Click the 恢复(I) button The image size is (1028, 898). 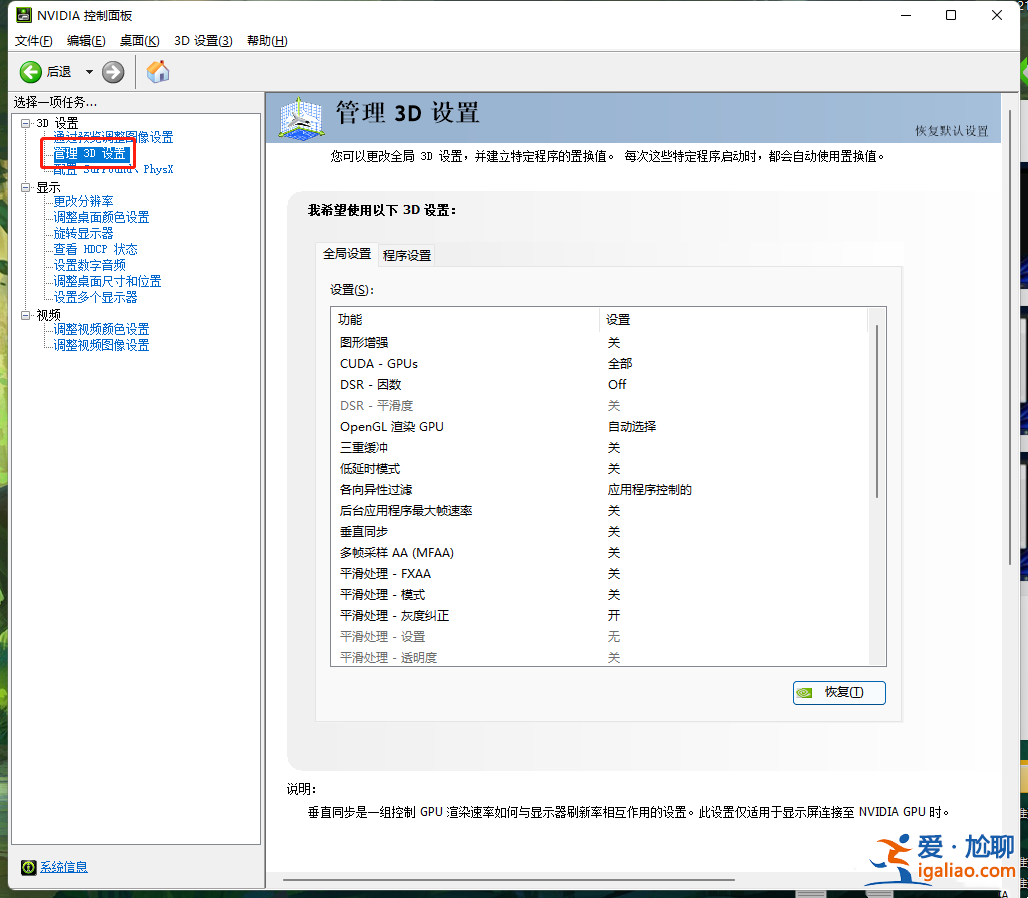[839, 692]
